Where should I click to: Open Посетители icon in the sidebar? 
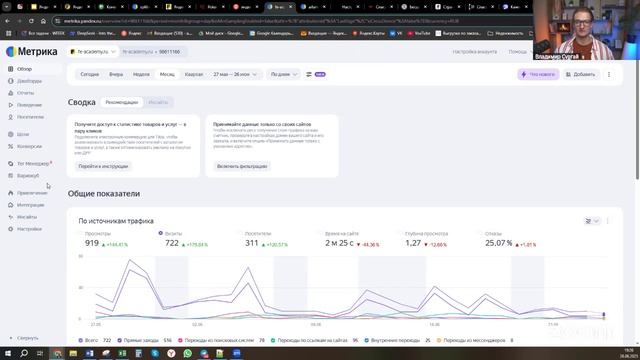(x=11, y=117)
